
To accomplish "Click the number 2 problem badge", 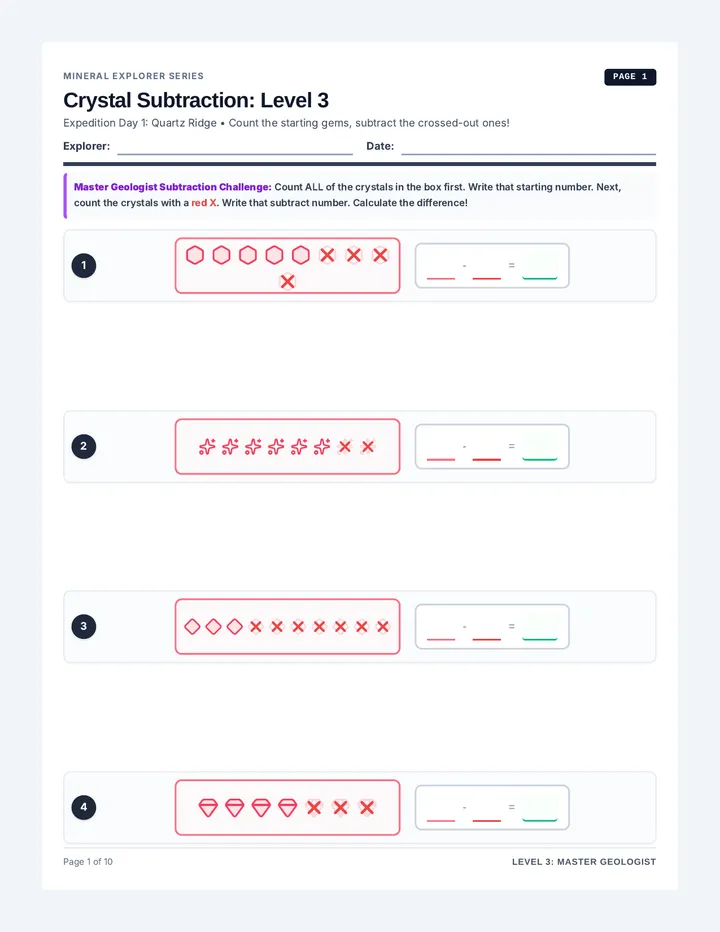I will coord(84,446).
